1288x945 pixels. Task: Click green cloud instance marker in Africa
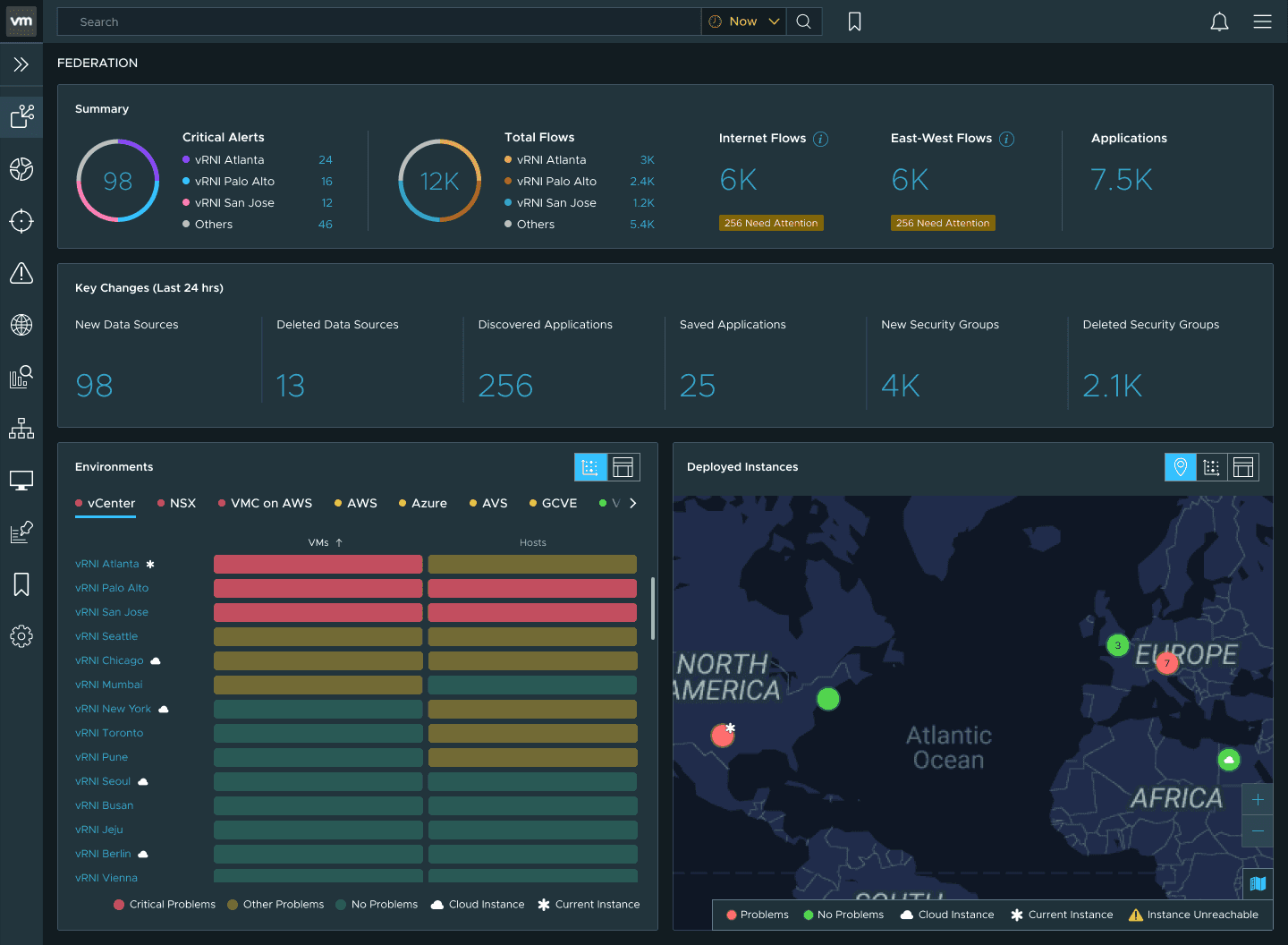[1229, 760]
